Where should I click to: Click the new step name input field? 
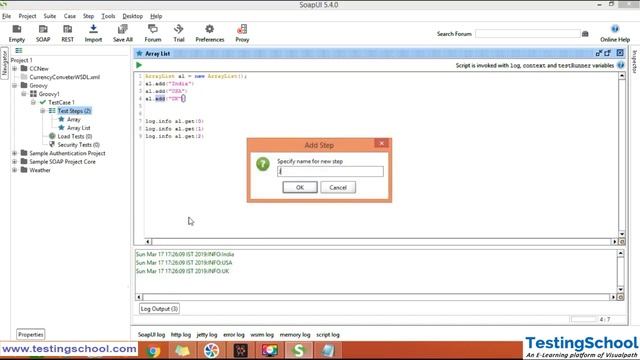[330, 171]
